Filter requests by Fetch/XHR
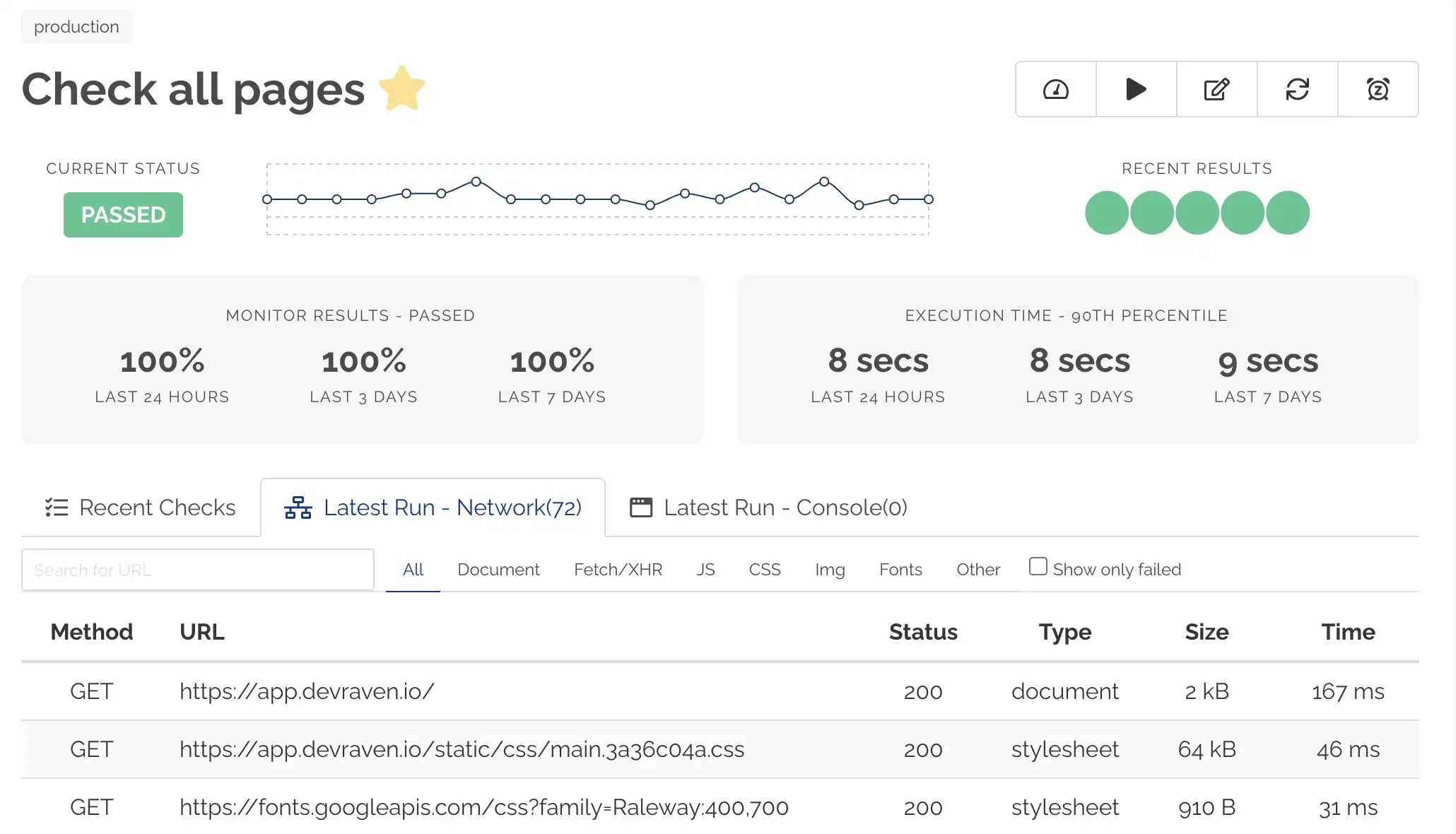Viewport: 1456px width, 834px height. point(618,570)
